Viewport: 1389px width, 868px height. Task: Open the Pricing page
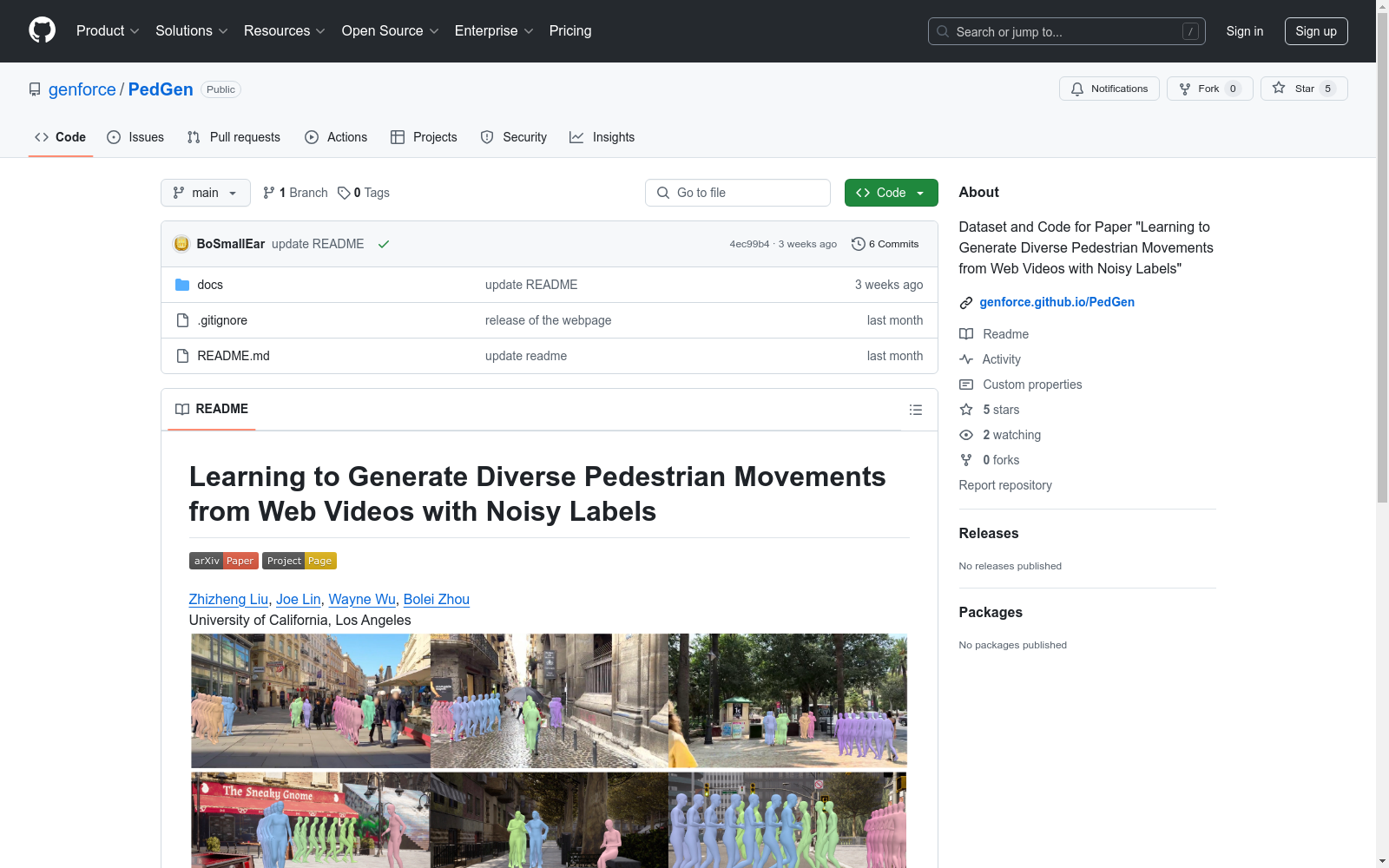tap(570, 31)
